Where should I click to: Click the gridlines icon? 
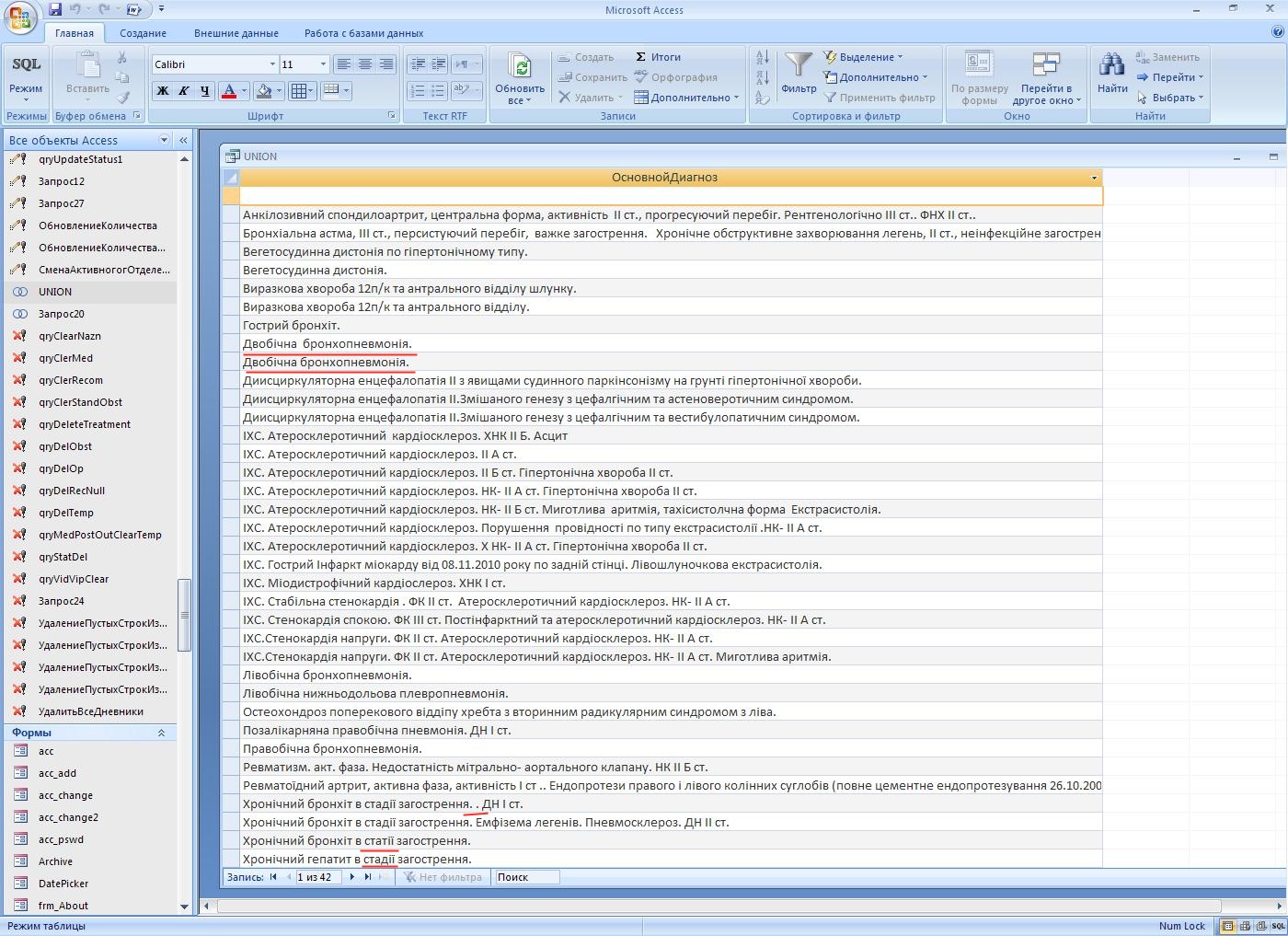tap(298, 91)
